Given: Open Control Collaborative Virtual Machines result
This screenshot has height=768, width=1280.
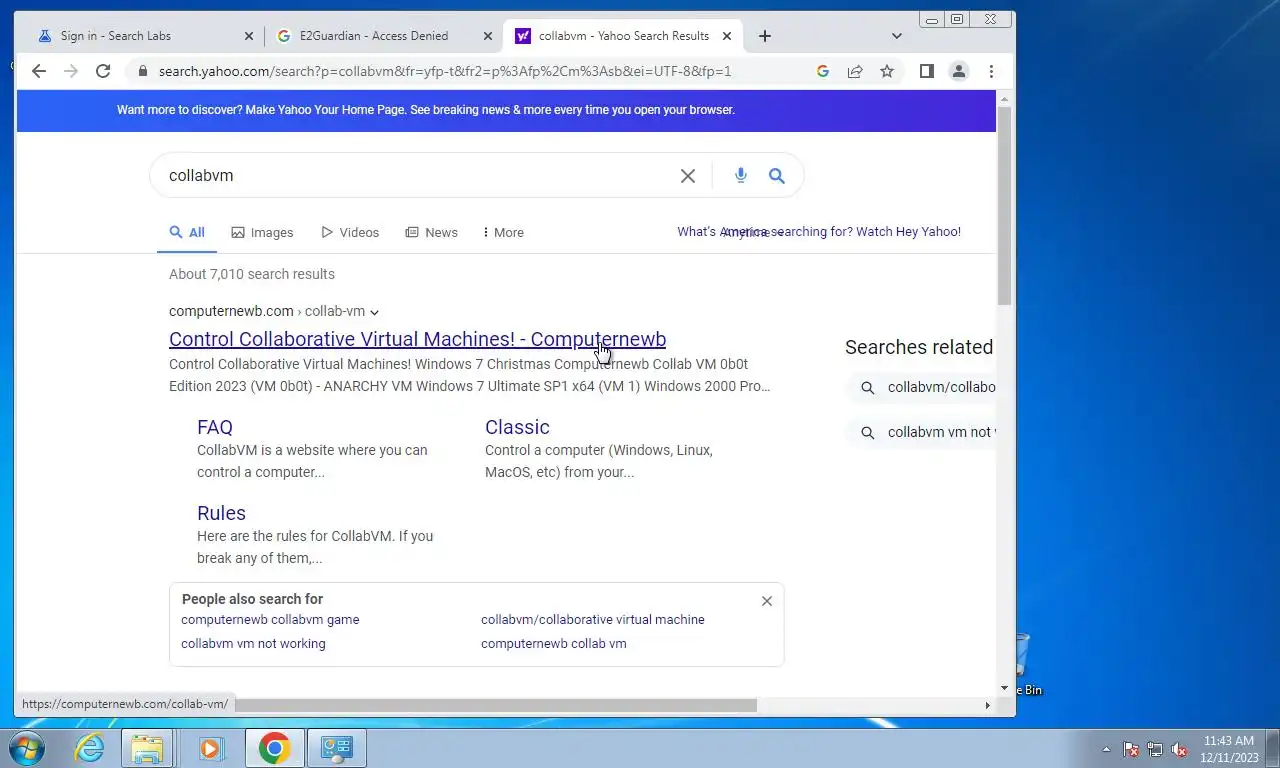Looking at the screenshot, I should click(x=417, y=339).
